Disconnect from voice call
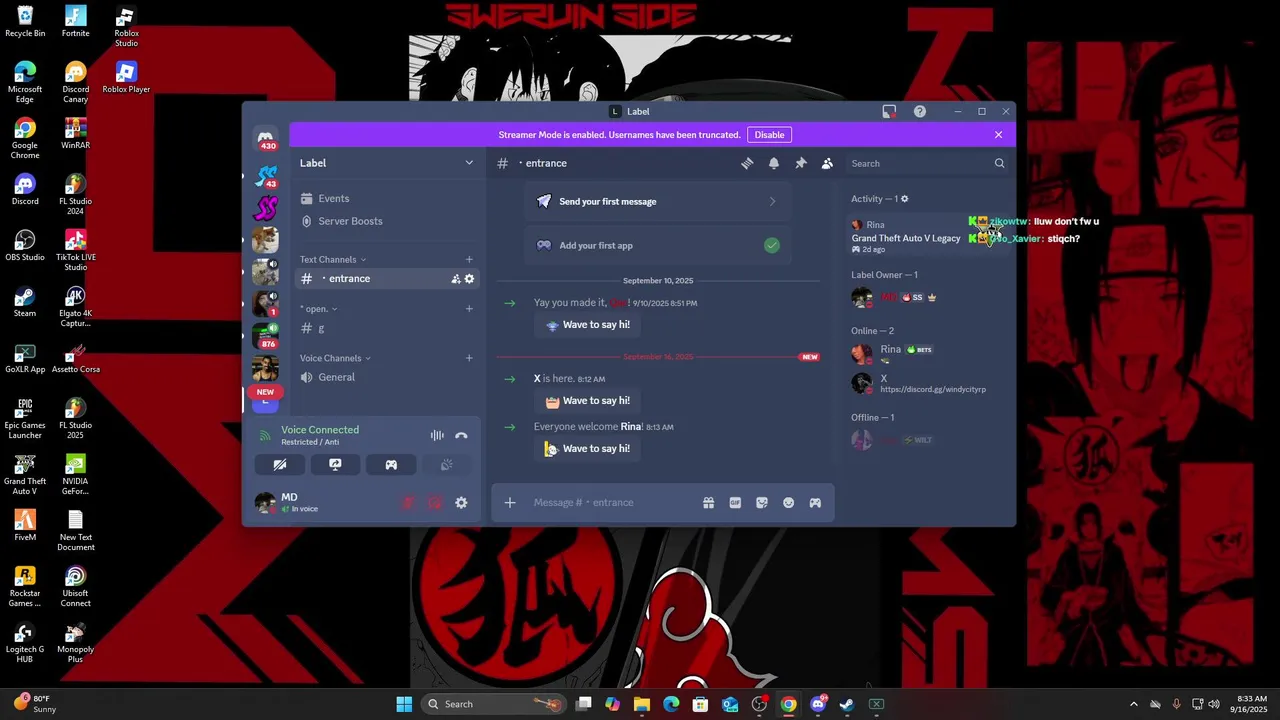1280x720 pixels. click(461, 436)
